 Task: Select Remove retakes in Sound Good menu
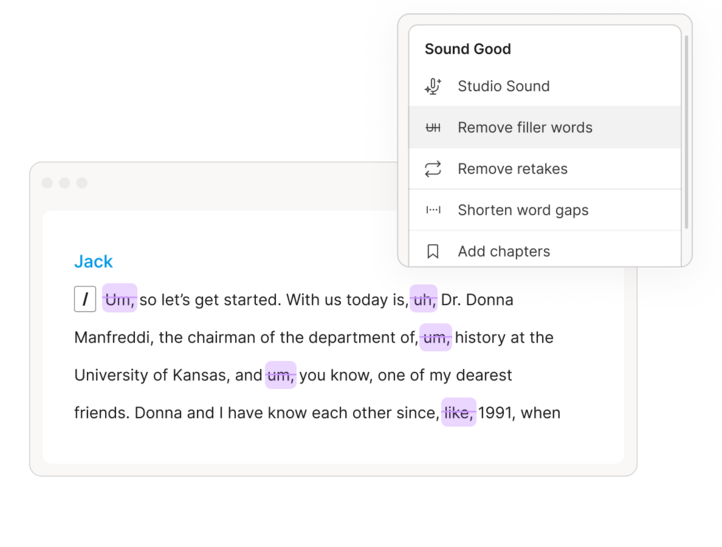(x=512, y=169)
